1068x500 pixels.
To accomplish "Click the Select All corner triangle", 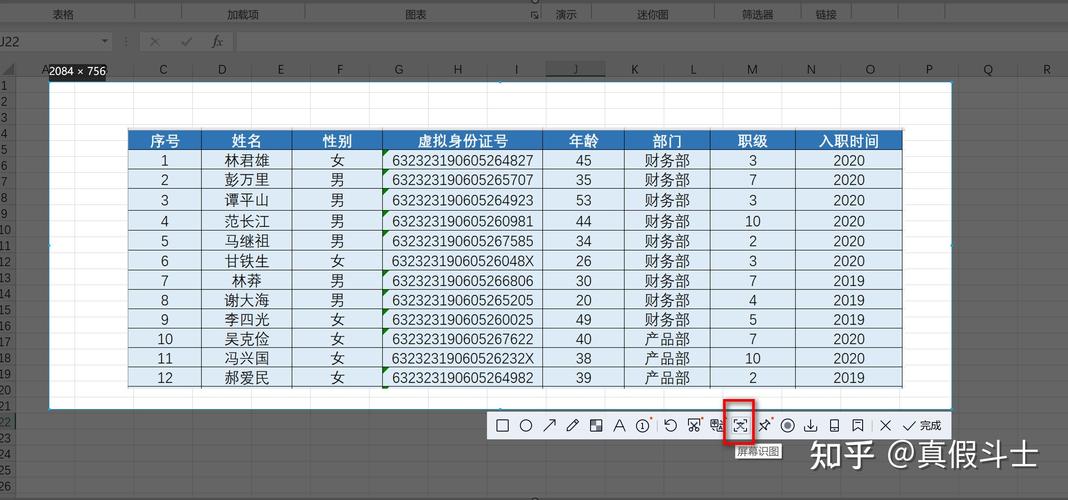I will pyautogui.click(x=7, y=69).
